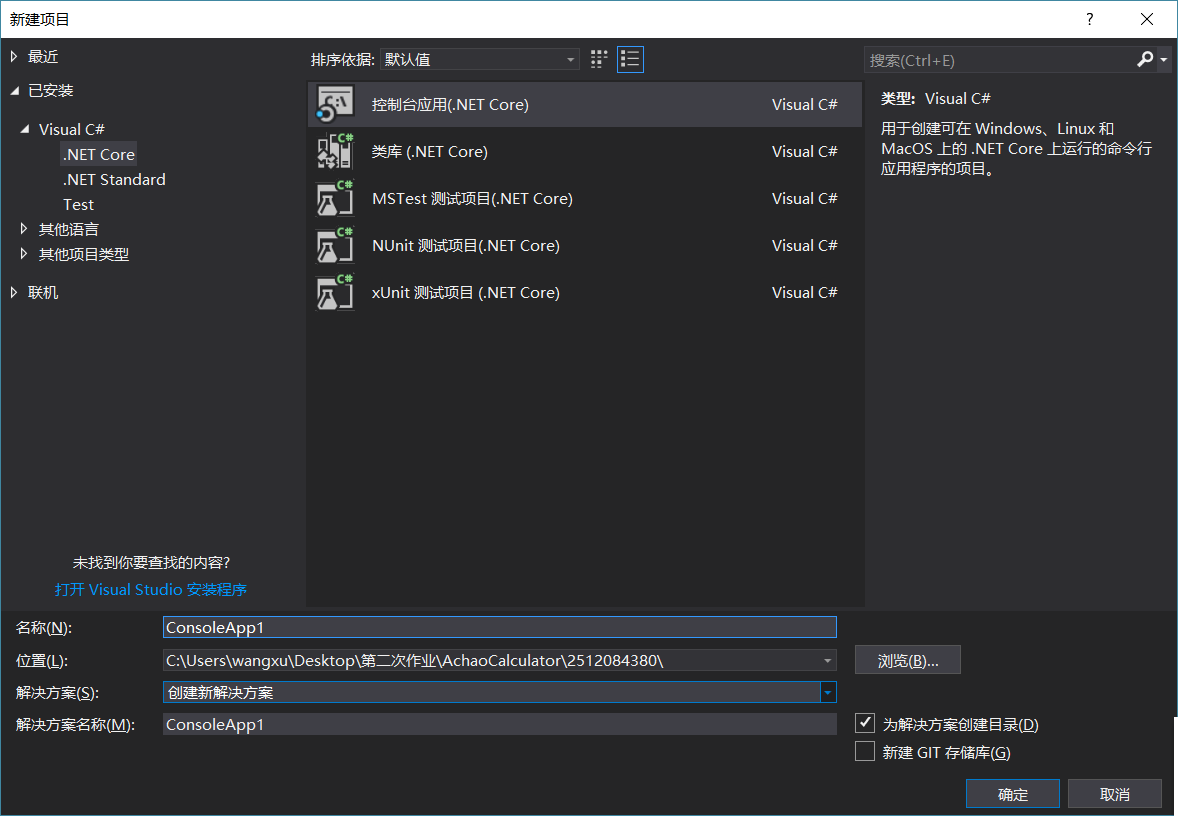1178x816 pixels.
Task: Select the MSTest 测试项目 template icon
Action: pos(335,198)
